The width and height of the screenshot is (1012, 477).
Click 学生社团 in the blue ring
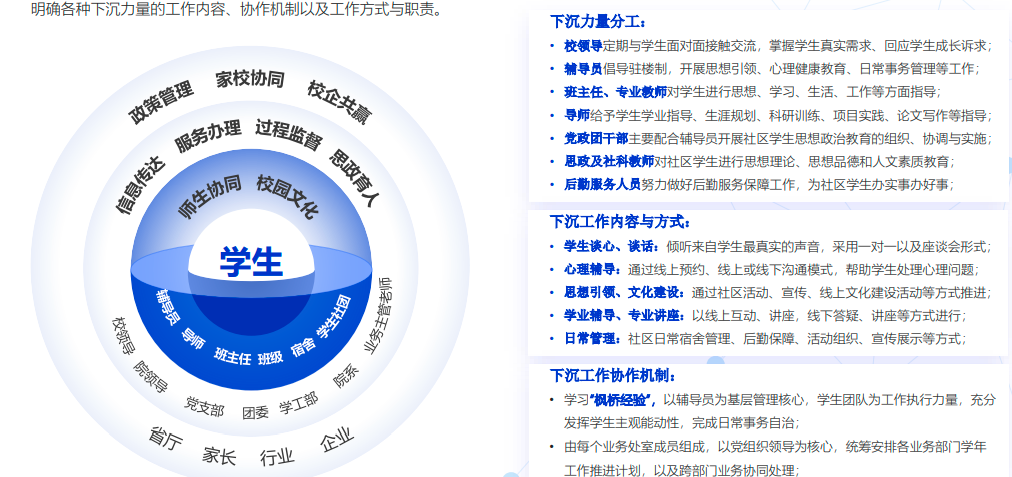point(334,316)
